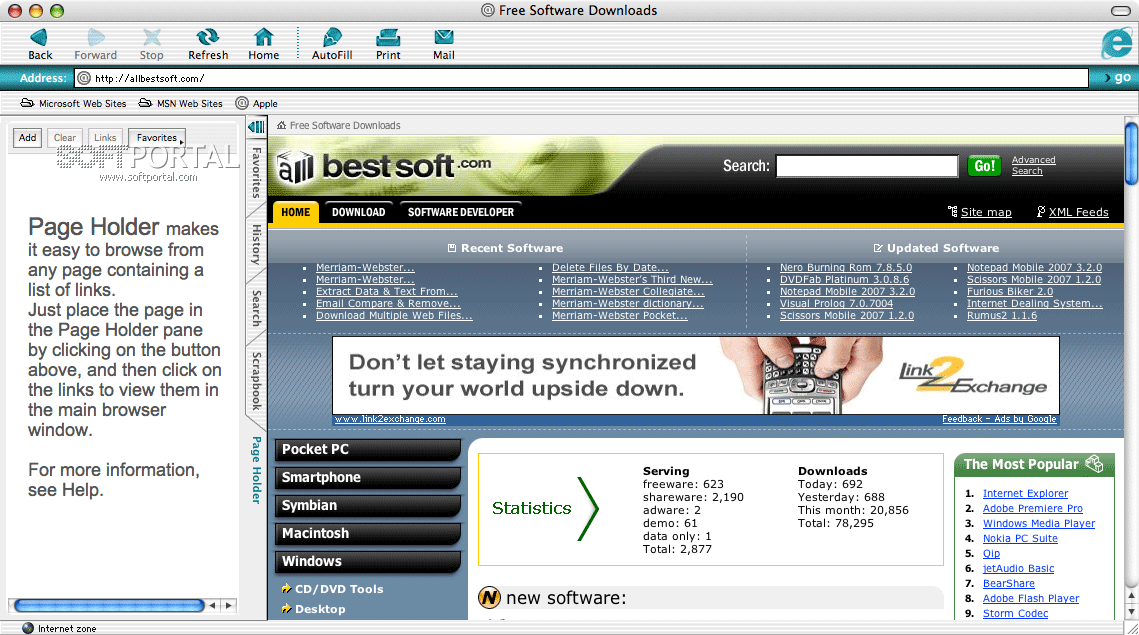Switch to the History side tab

(x=256, y=244)
